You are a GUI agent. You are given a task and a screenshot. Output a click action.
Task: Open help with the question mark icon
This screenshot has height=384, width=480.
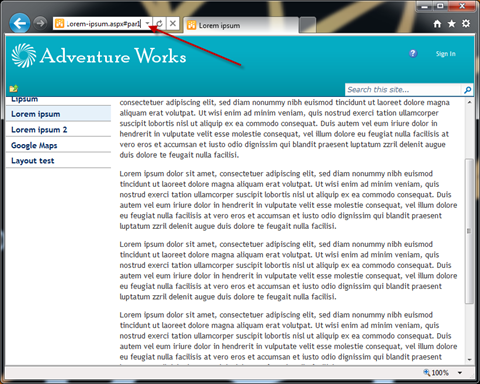413,53
